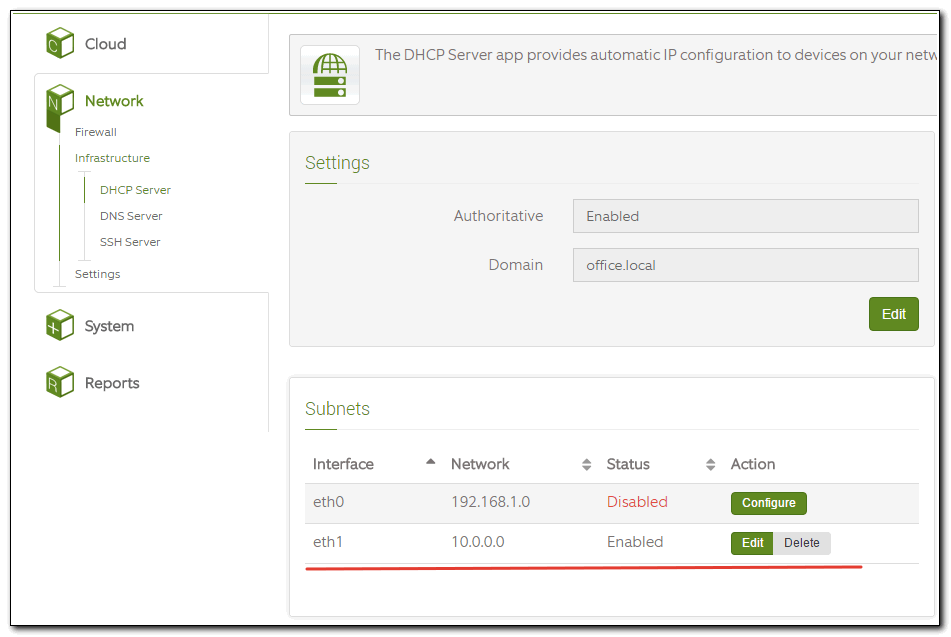Expand the Firewall menu section
The image size is (951, 637).
click(x=96, y=132)
